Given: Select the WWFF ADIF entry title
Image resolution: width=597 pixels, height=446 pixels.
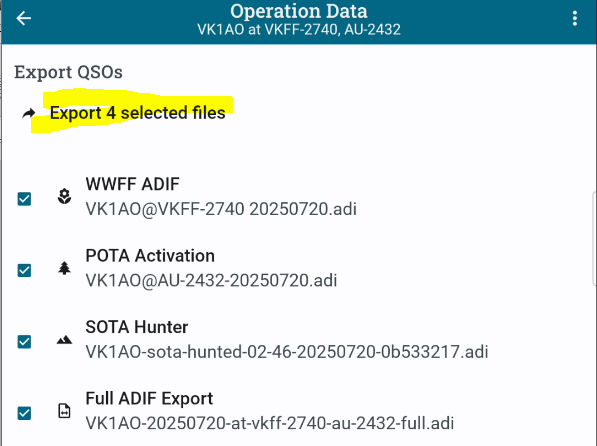Looking at the screenshot, I should 132,184.
